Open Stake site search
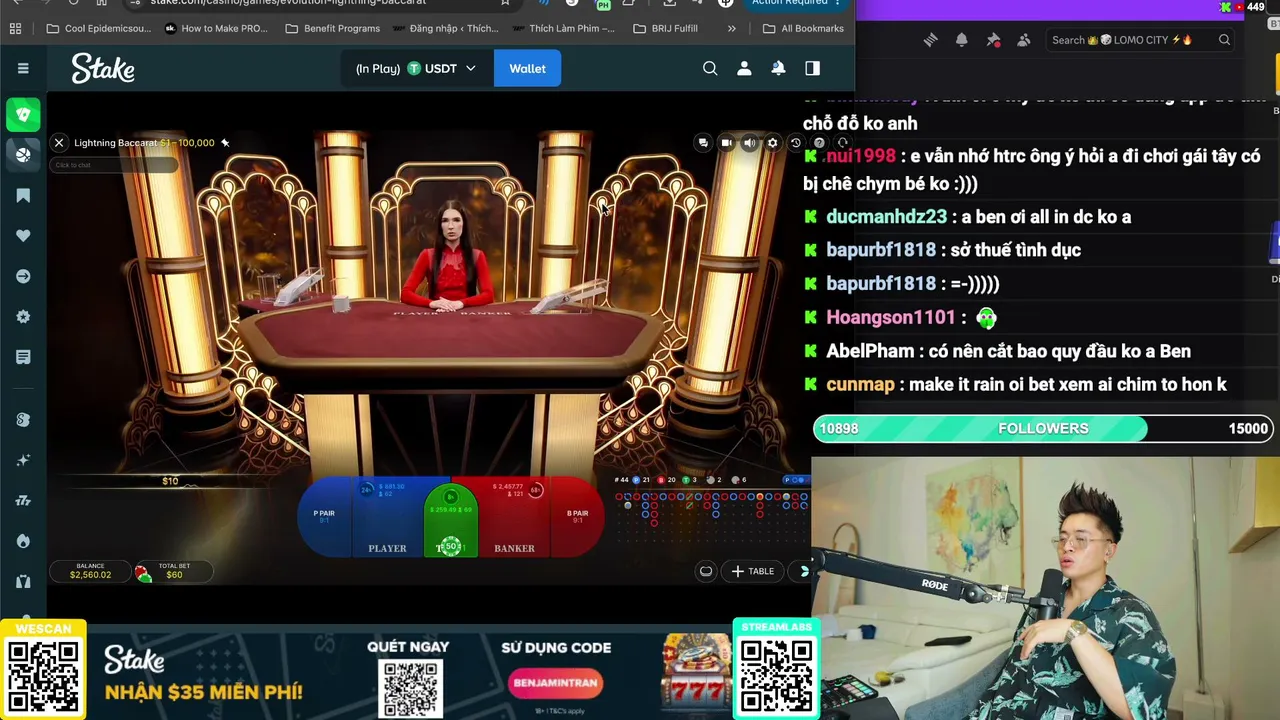 click(x=710, y=68)
